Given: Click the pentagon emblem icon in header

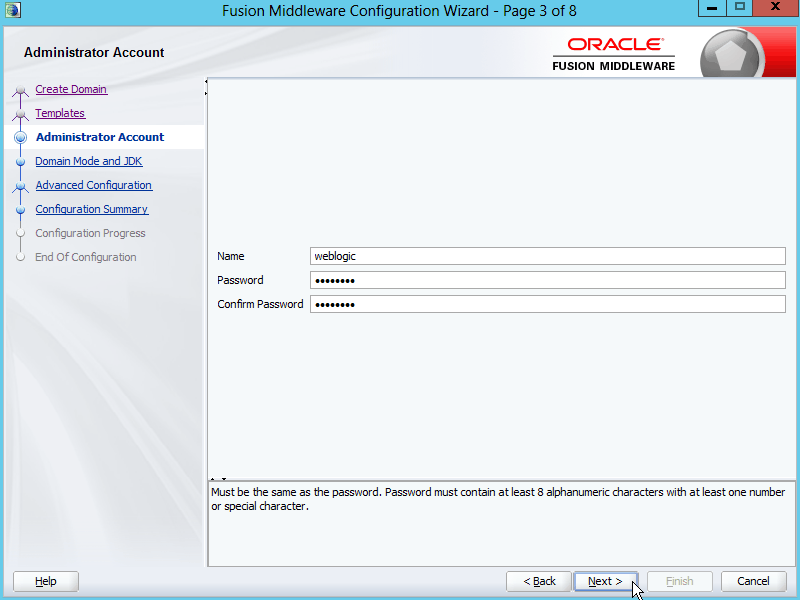Looking at the screenshot, I should [x=731, y=56].
